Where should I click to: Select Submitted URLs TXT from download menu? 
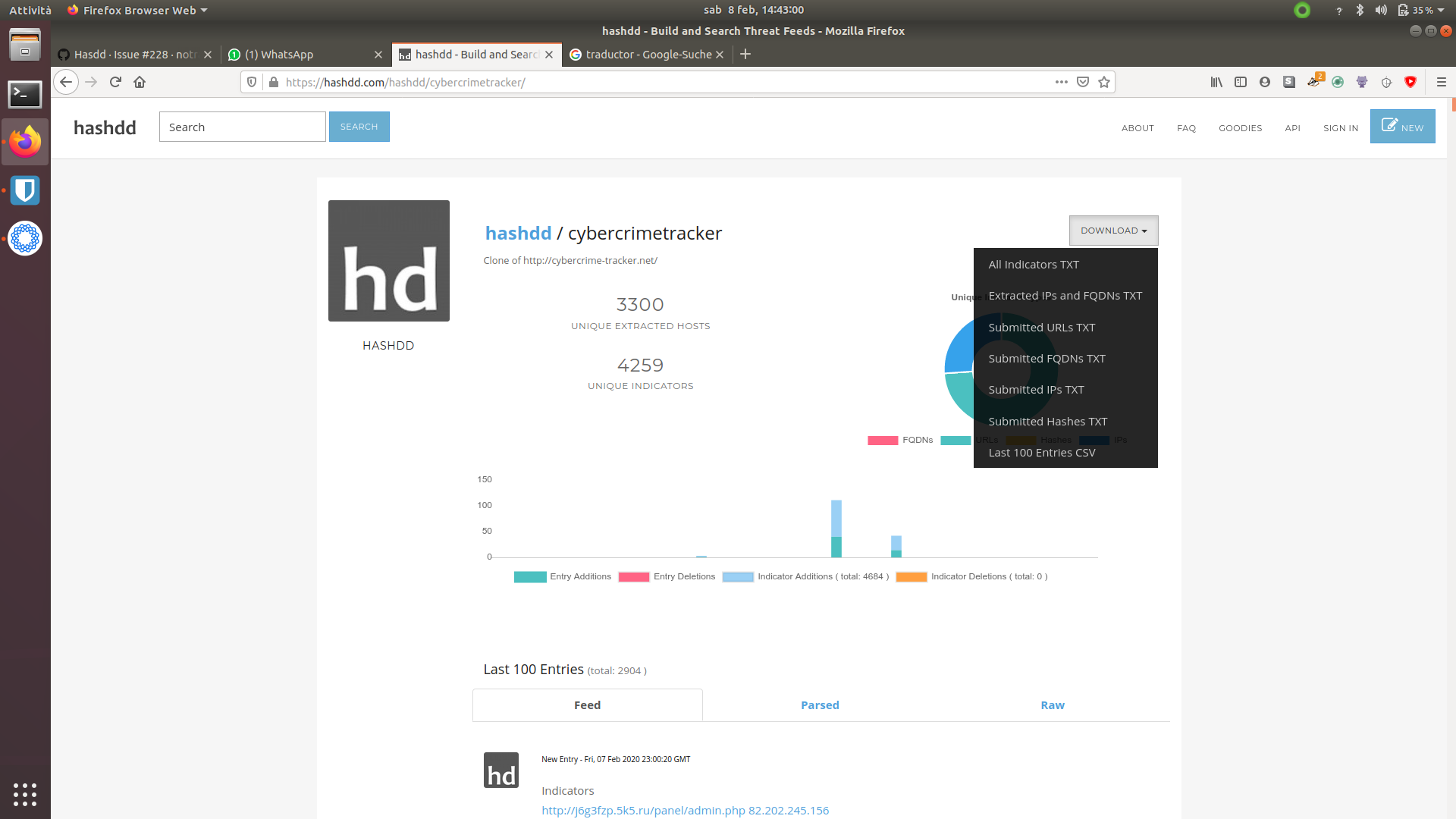[x=1042, y=327]
